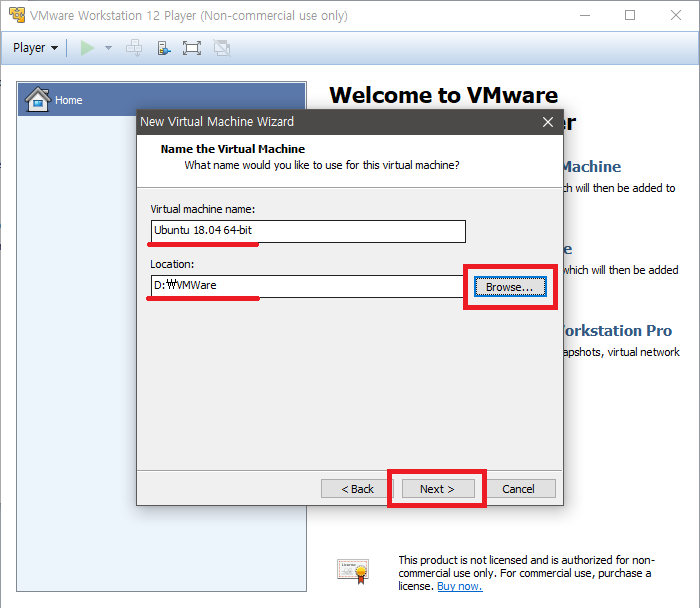This screenshot has width=700, height=608.
Task: Maximize the VMware Player window
Action: [x=630, y=15]
